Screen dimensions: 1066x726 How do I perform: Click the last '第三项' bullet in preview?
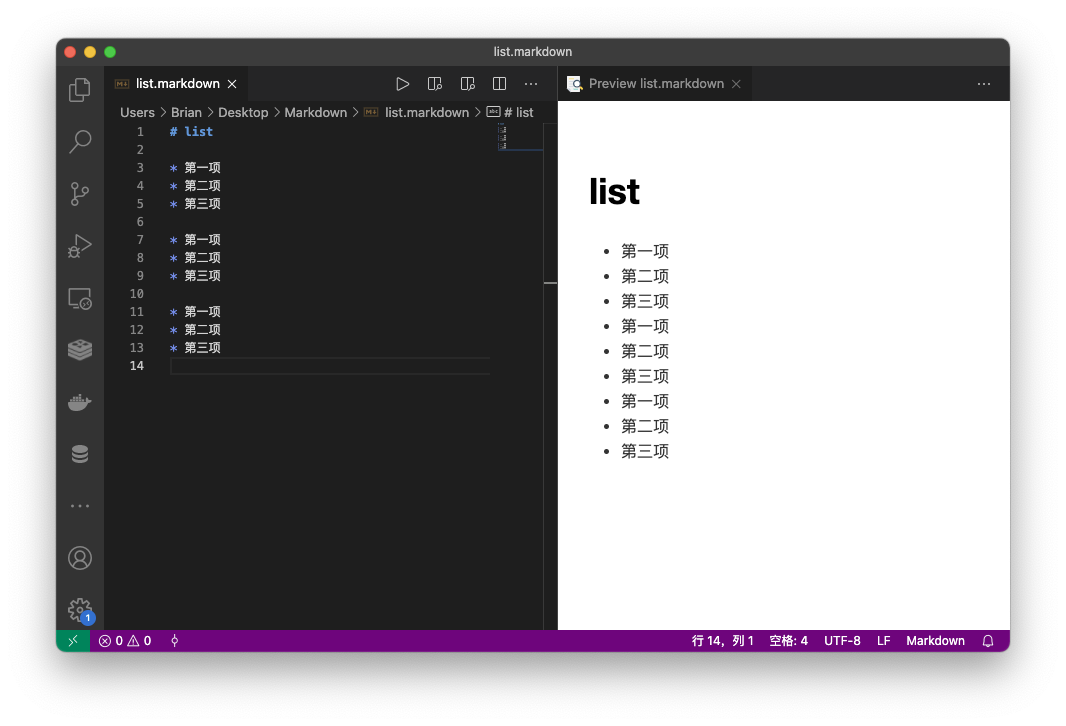click(644, 451)
